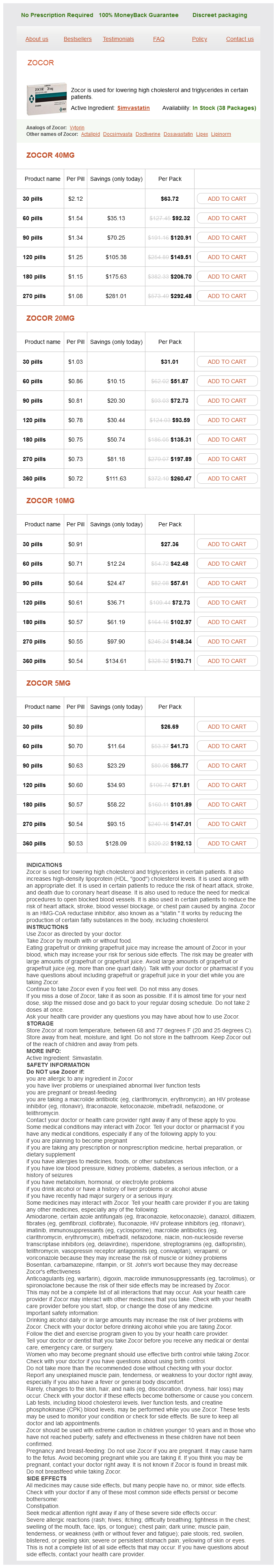Click the Zocor product box image
Screen dimensions: 277x1568
tap(46, 99)
